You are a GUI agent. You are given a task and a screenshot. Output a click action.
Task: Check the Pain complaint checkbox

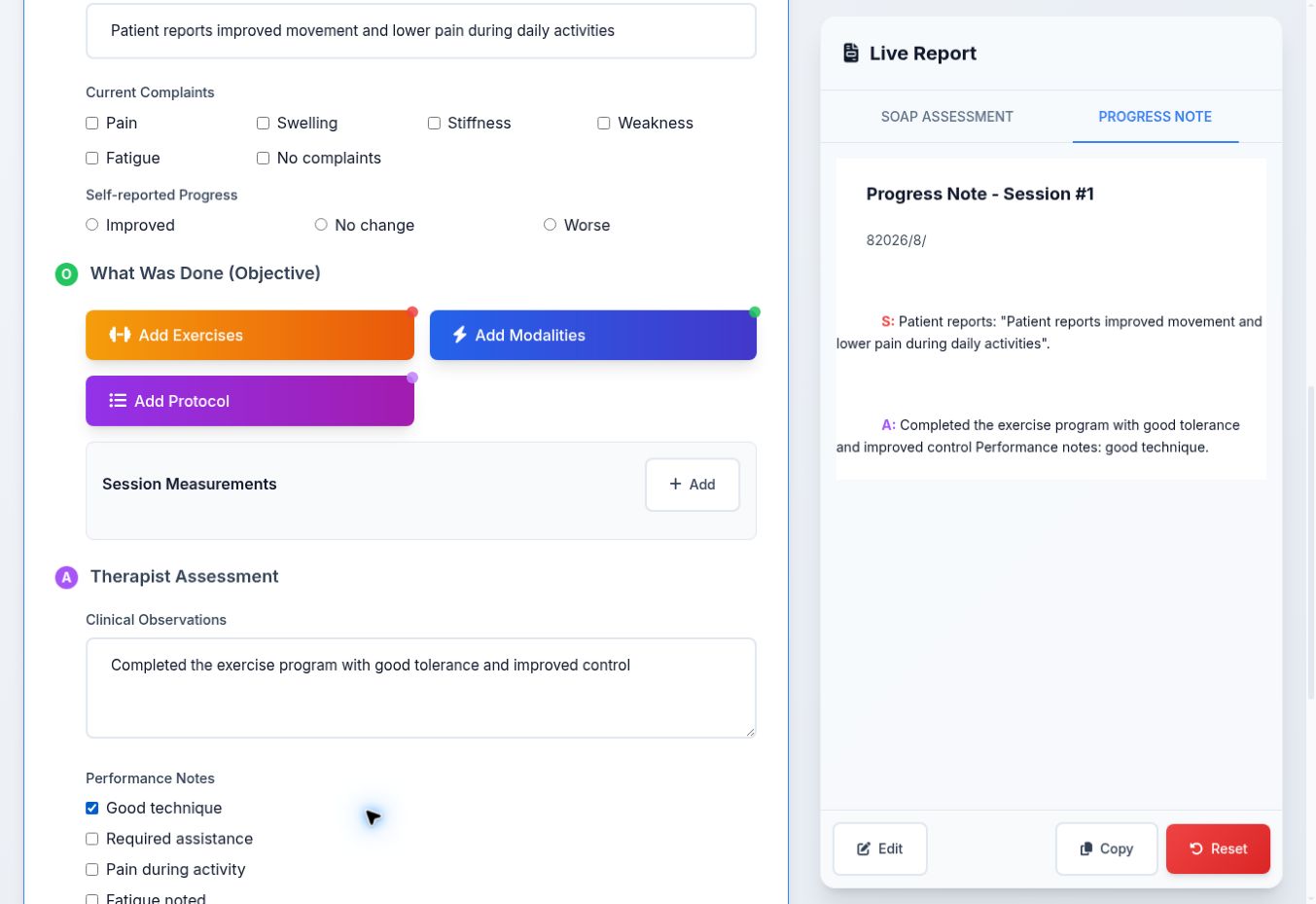click(x=92, y=124)
